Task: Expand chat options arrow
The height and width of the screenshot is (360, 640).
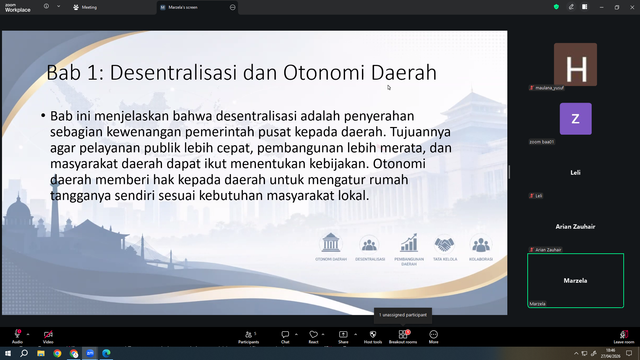Action: pyautogui.click(x=296, y=334)
